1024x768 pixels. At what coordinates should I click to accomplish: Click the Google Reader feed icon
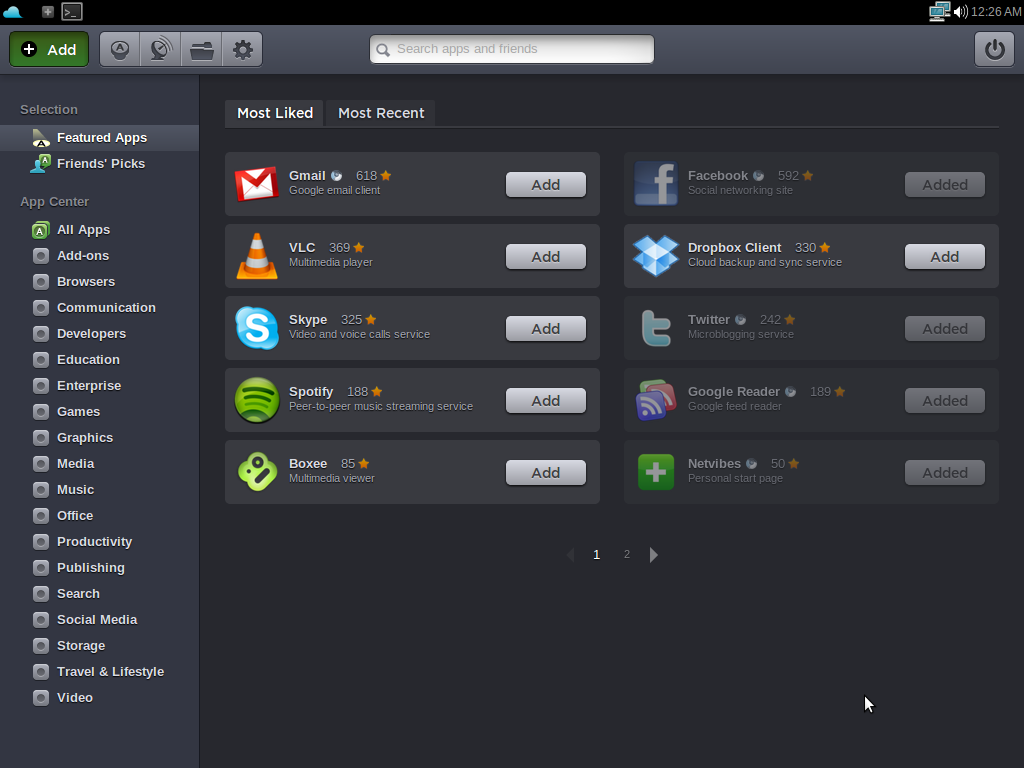click(x=656, y=400)
